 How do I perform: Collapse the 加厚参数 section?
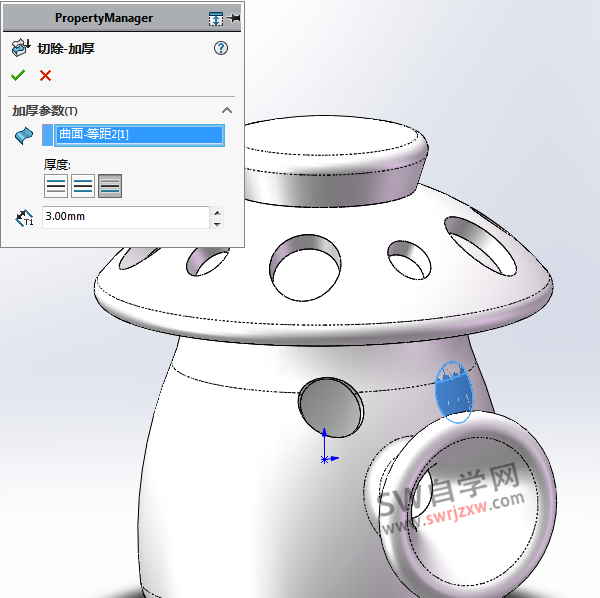tap(227, 110)
